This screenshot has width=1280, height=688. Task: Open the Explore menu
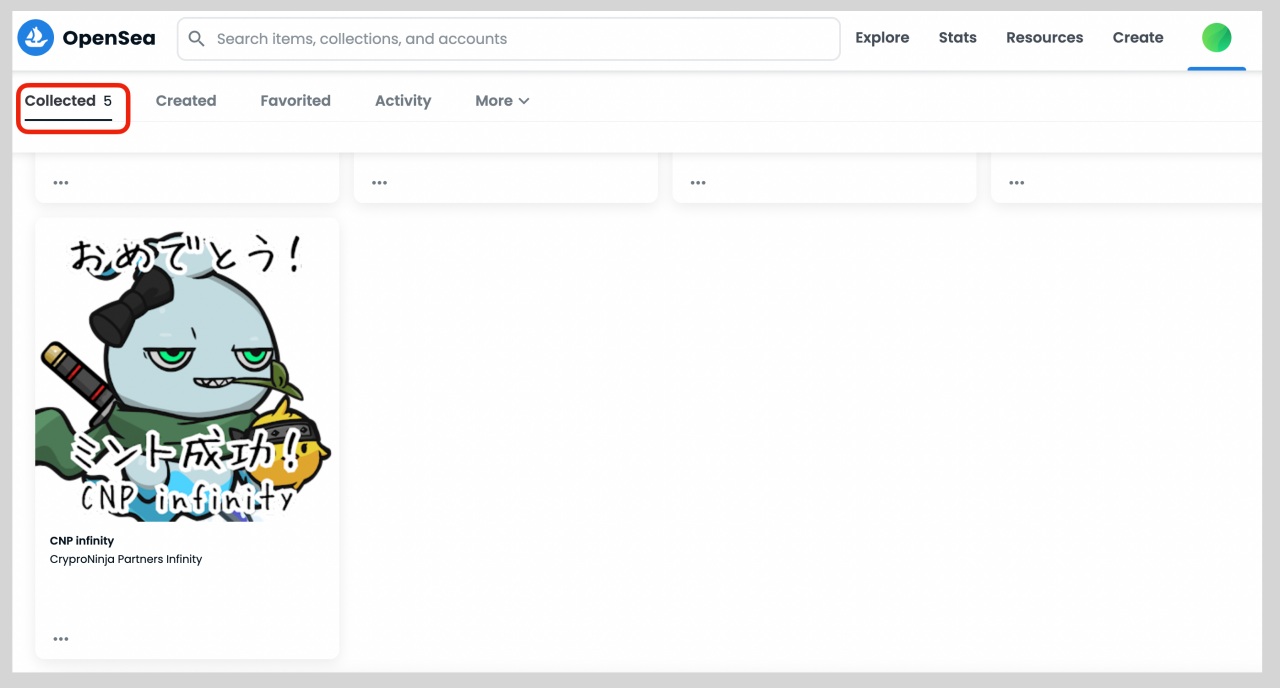click(882, 38)
